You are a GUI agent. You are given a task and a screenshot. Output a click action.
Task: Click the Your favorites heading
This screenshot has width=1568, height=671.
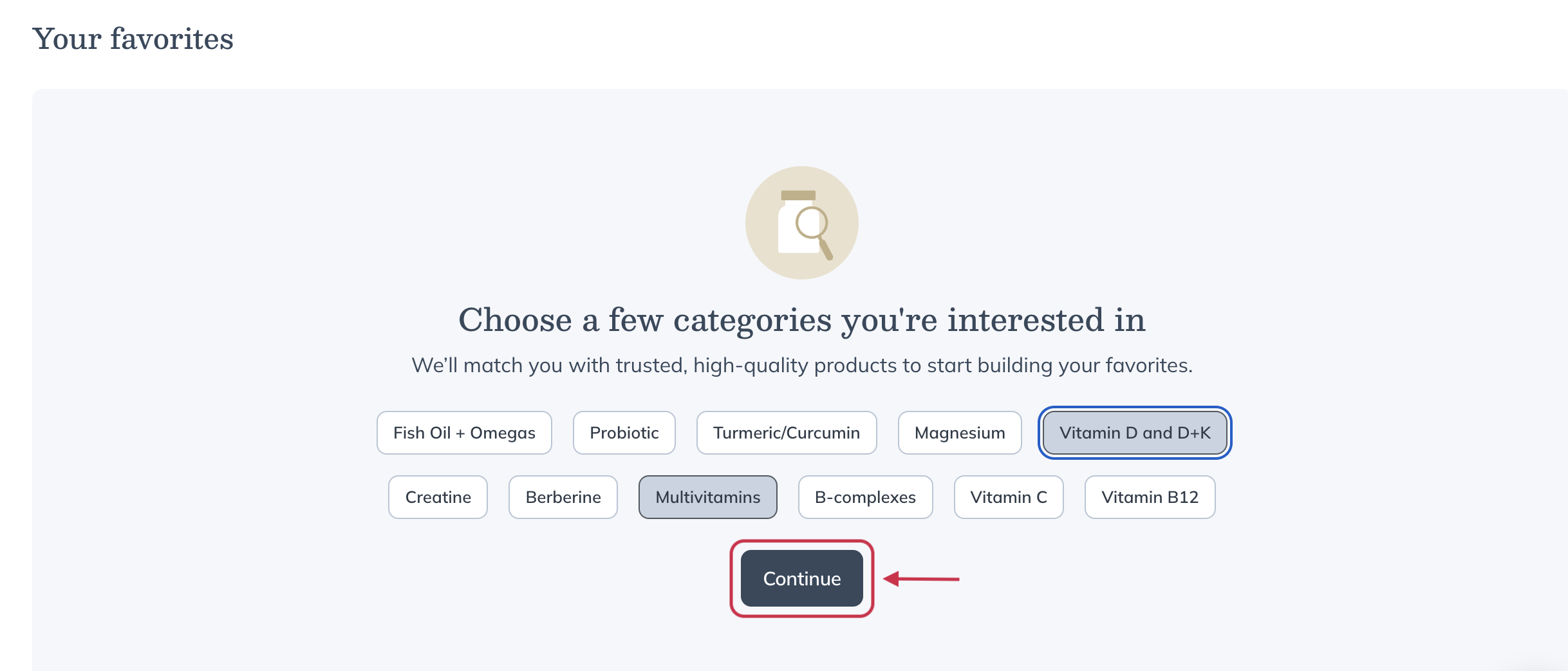point(135,39)
